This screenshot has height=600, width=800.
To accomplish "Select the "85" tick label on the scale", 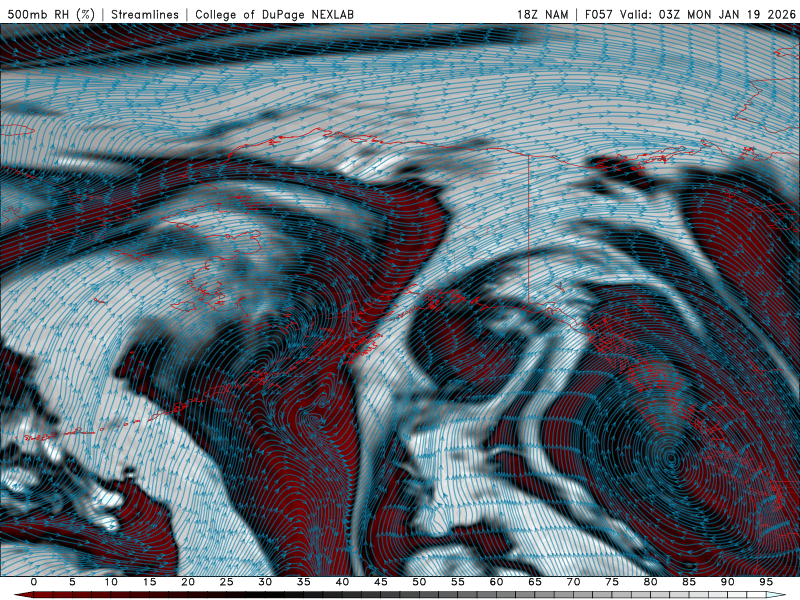I will pos(689,582).
